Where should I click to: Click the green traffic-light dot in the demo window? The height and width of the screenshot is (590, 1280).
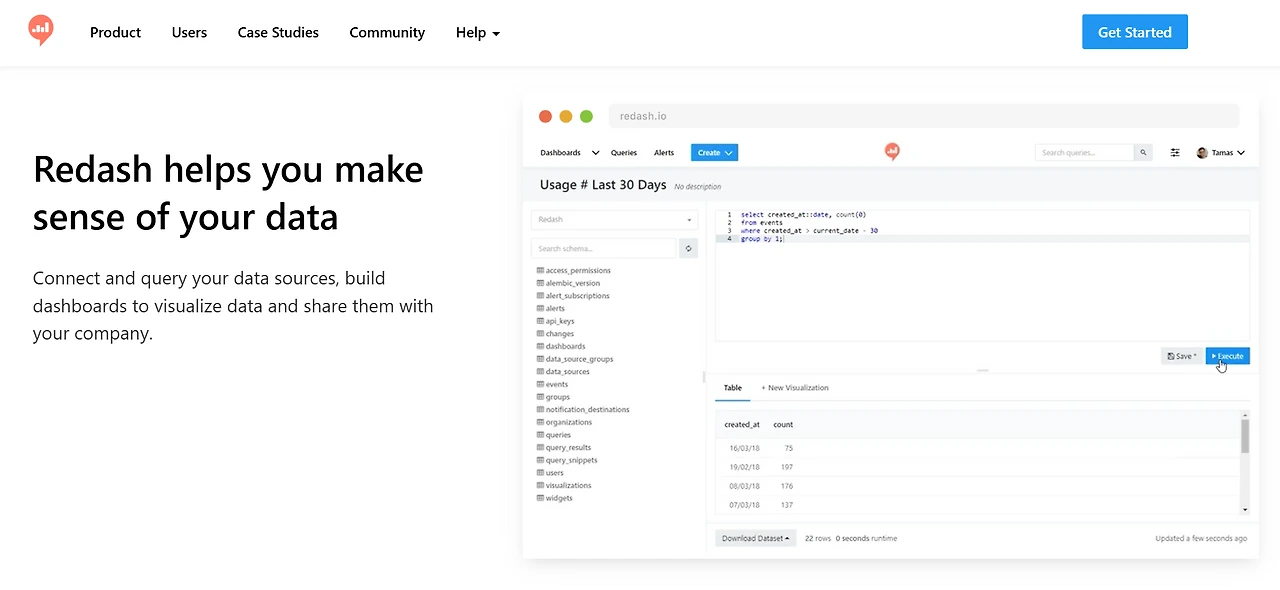click(586, 116)
